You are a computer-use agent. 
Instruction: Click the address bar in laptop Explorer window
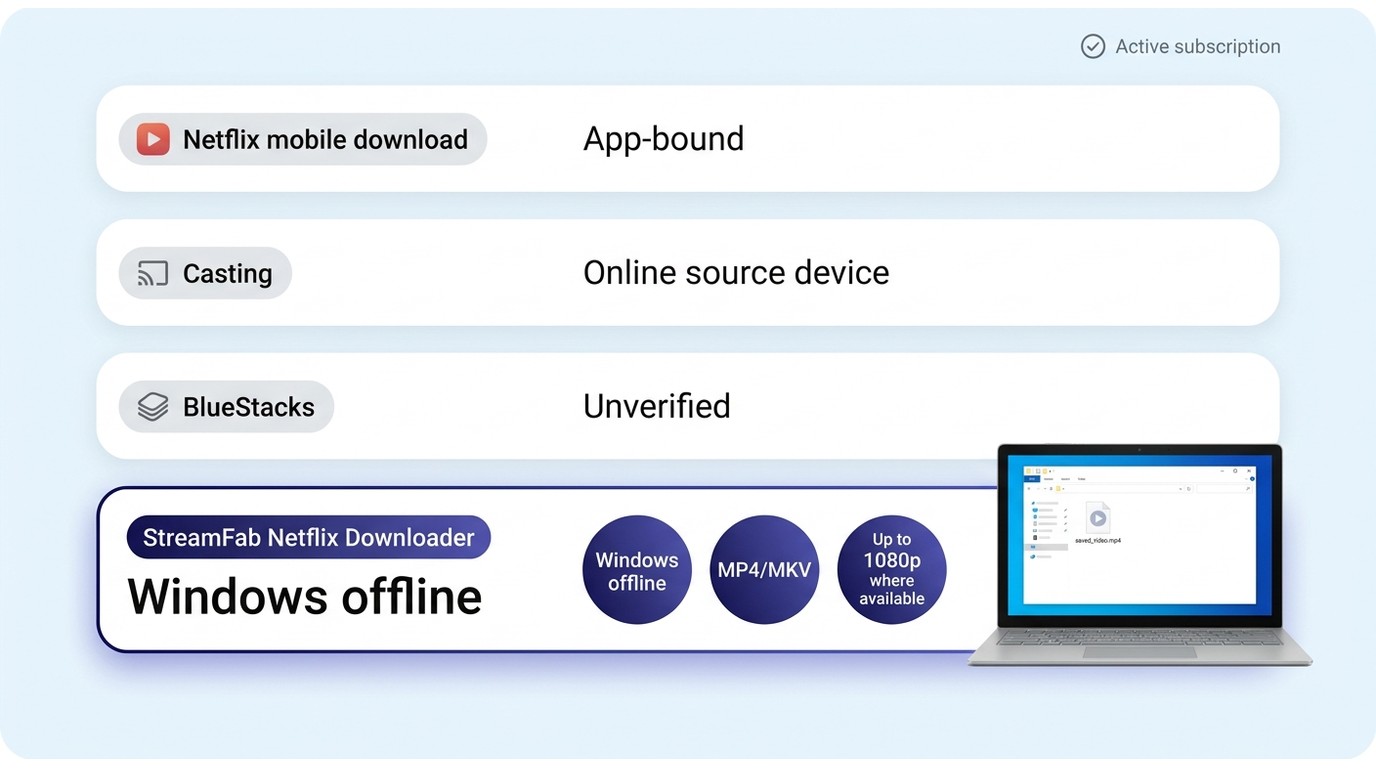1119,489
